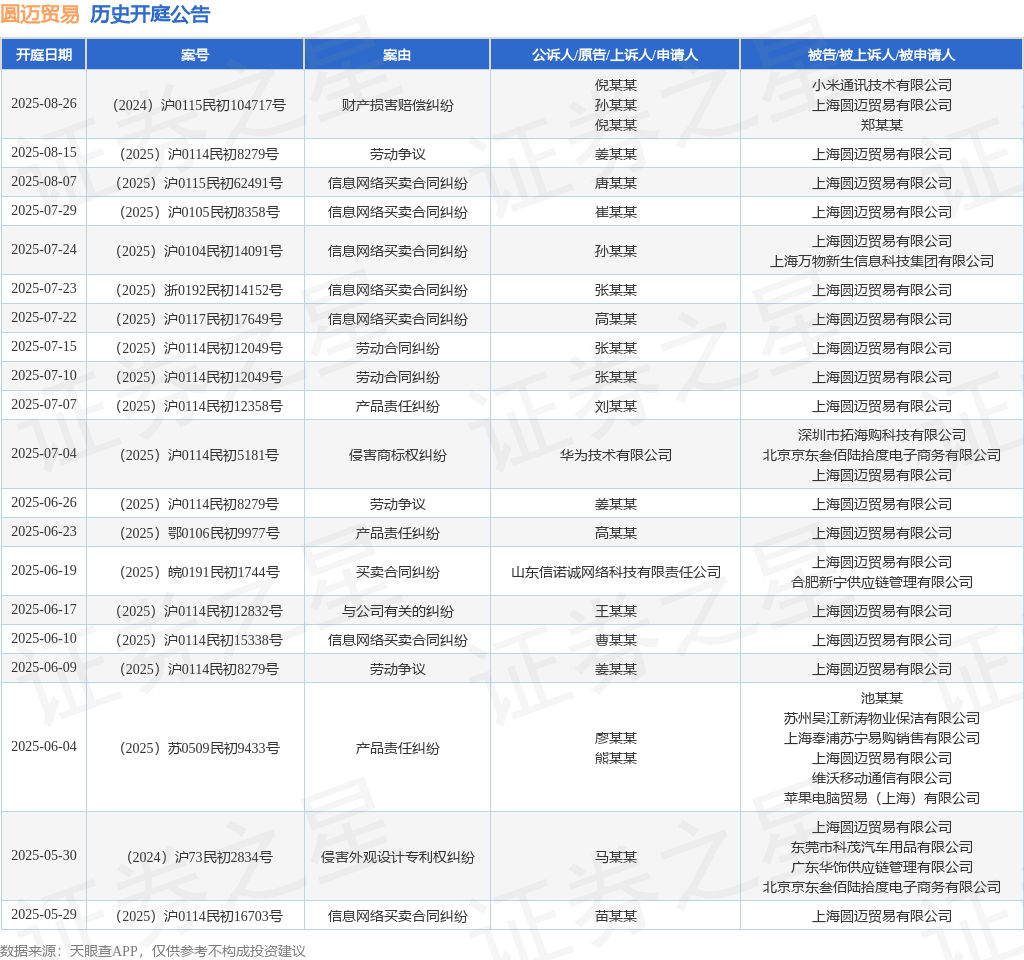Viewport: 1024px width, 960px height.
Task: Click the 历史开庭公告 heading
Action: click(x=150, y=14)
